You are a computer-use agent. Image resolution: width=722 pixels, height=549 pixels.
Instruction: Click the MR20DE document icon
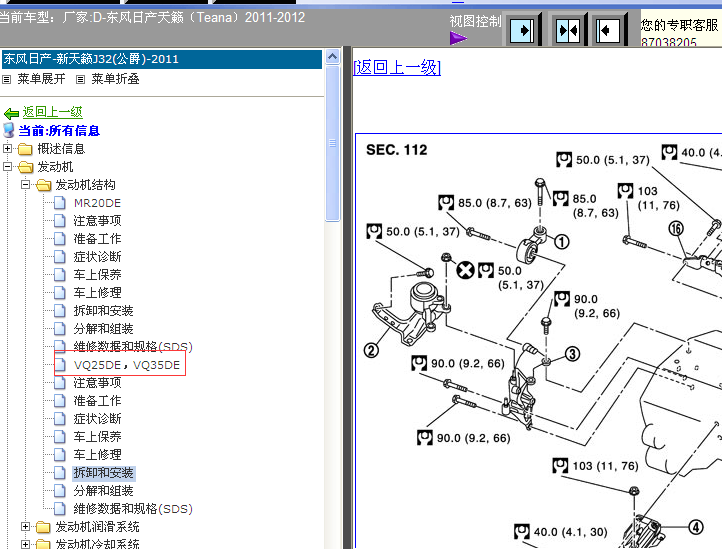(60, 203)
